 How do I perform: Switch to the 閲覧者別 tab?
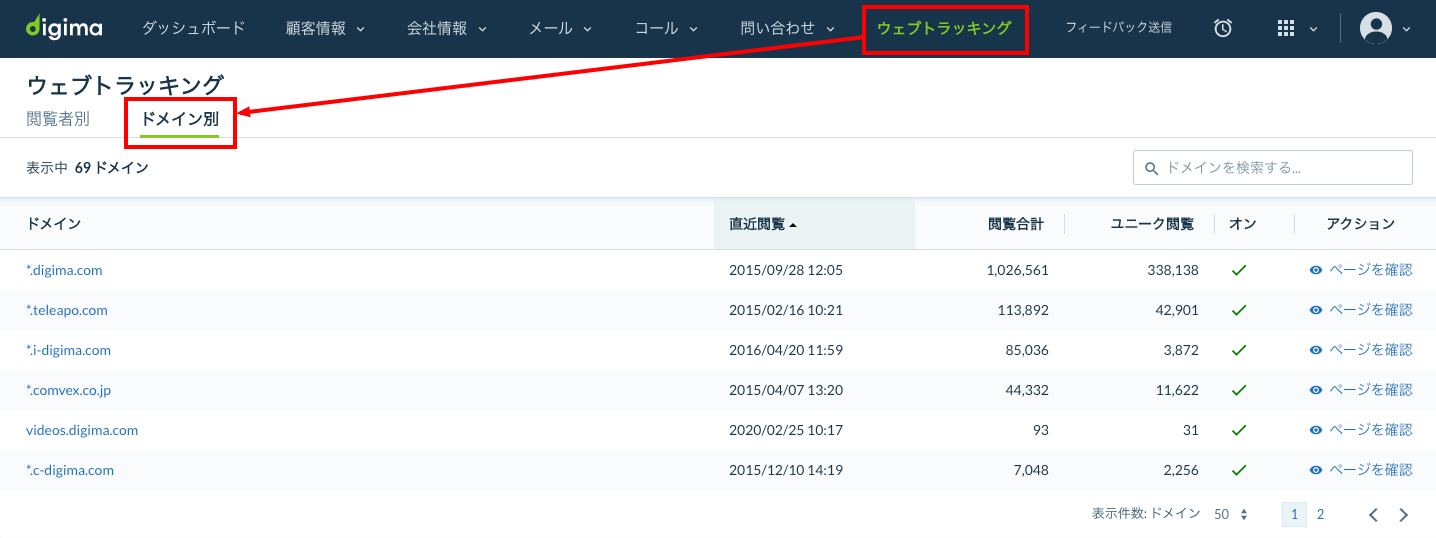[58, 119]
